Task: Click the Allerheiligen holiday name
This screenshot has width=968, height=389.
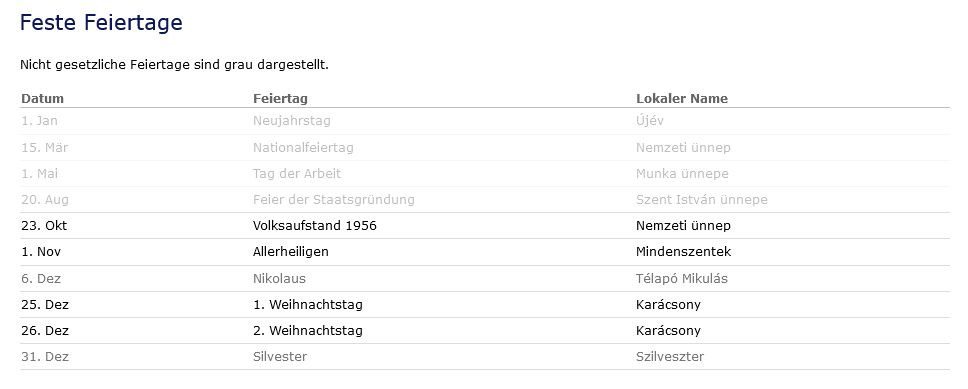Action: [291, 252]
